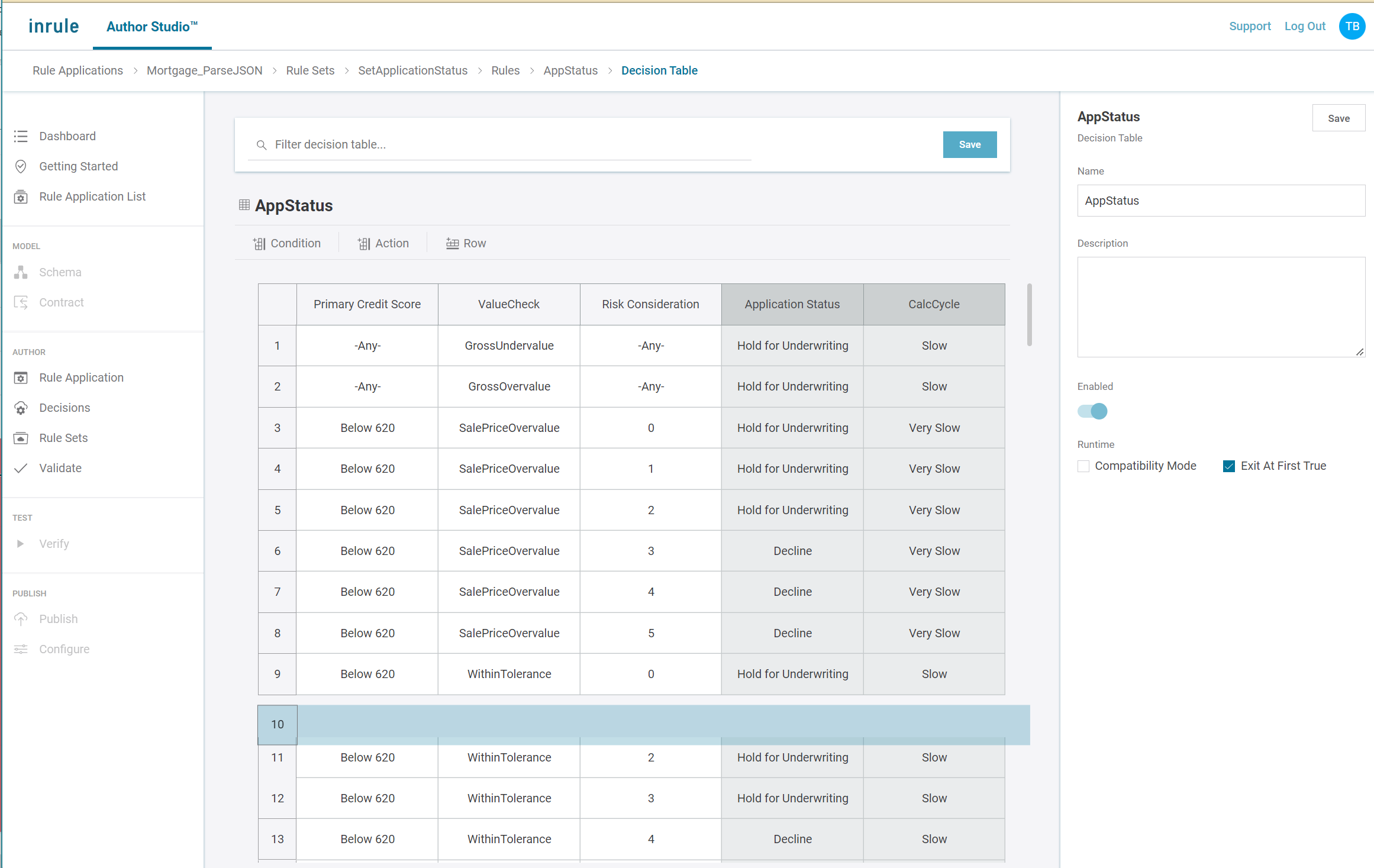The width and height of the screenshot is (1374, 868).
Task: Open the Author Studio tab
Action: click(152, 27)
